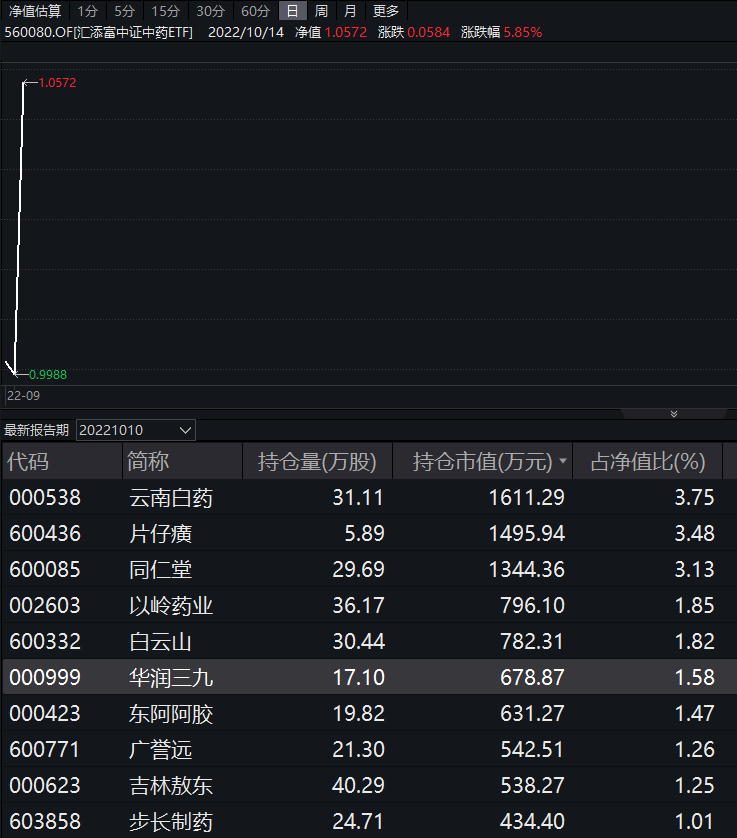Select stock code 600436
Image resolution: width=737 pixels, height=838 pixels.
(x=45, y=533)
